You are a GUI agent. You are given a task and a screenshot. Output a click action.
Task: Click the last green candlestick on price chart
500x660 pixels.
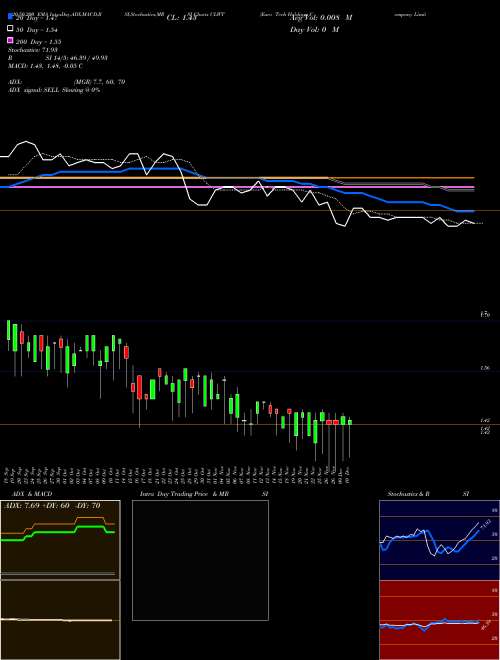pyautogui.click(x=350, y=422)
